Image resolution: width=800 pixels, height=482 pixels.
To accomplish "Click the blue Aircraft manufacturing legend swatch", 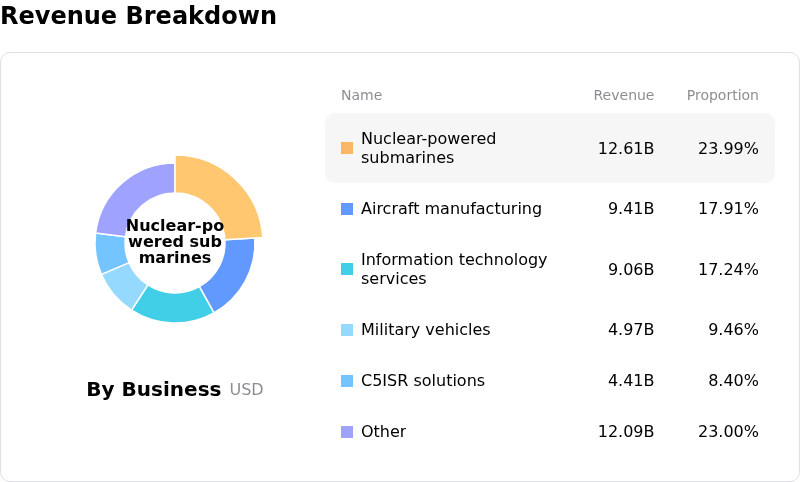I will coord(347,209).
